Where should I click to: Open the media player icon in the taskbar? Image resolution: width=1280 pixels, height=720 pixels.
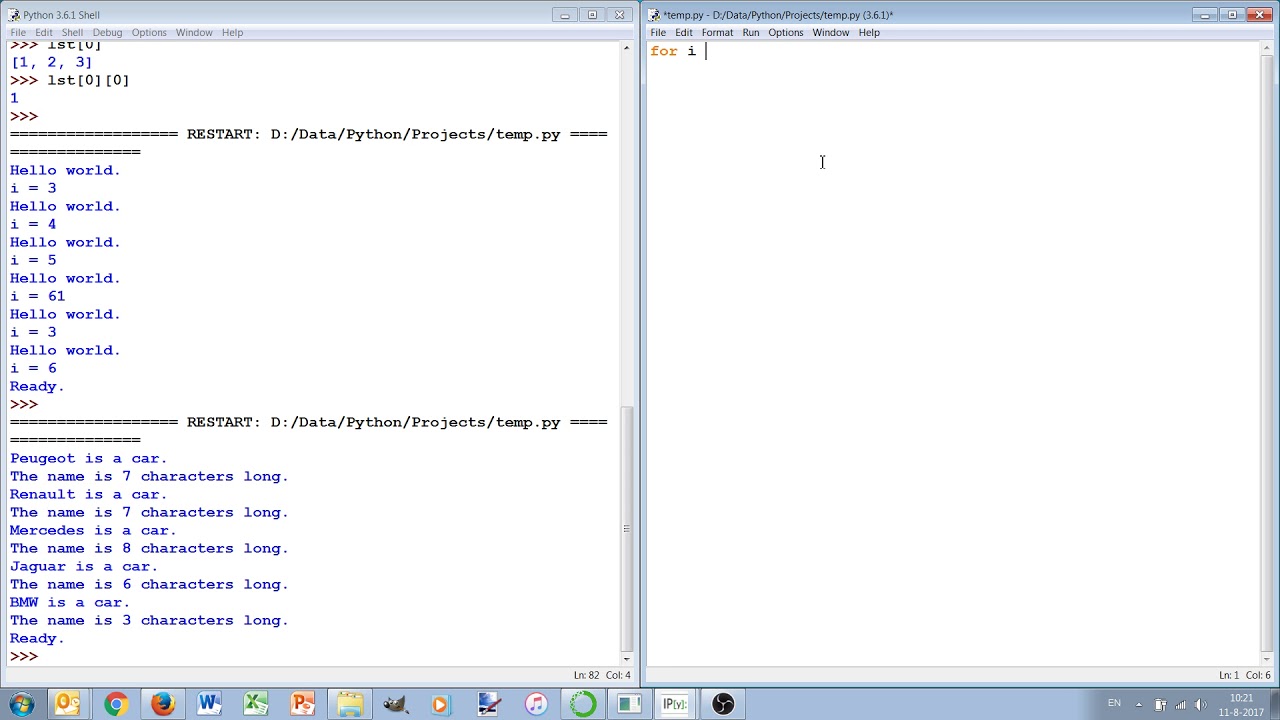pos(441,704)
